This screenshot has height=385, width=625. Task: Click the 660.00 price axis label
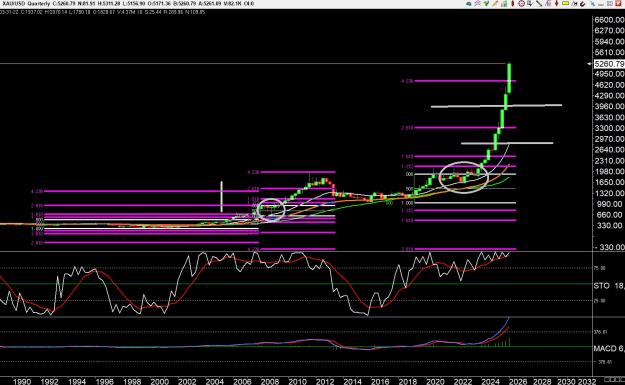(608, 215)
